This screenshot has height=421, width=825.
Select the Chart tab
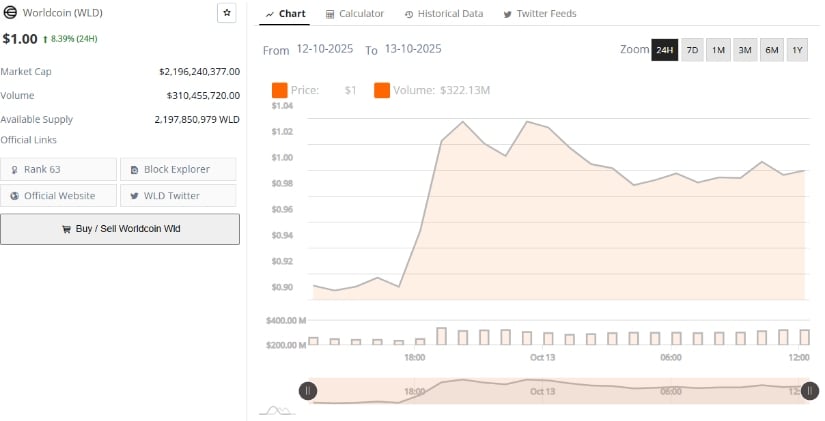pos(285,14)
